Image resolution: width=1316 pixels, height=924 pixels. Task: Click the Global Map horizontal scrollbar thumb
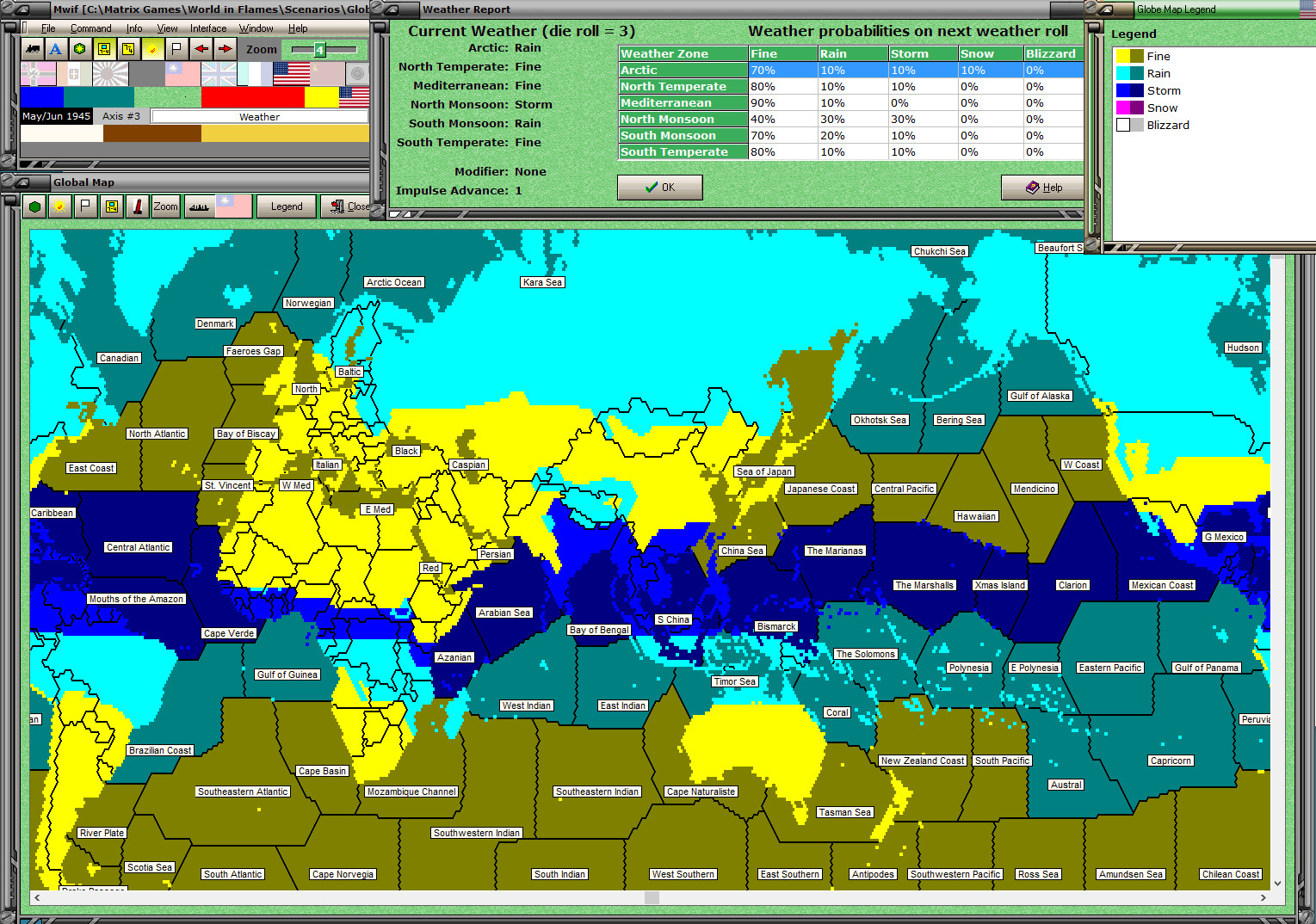[652, 897]
